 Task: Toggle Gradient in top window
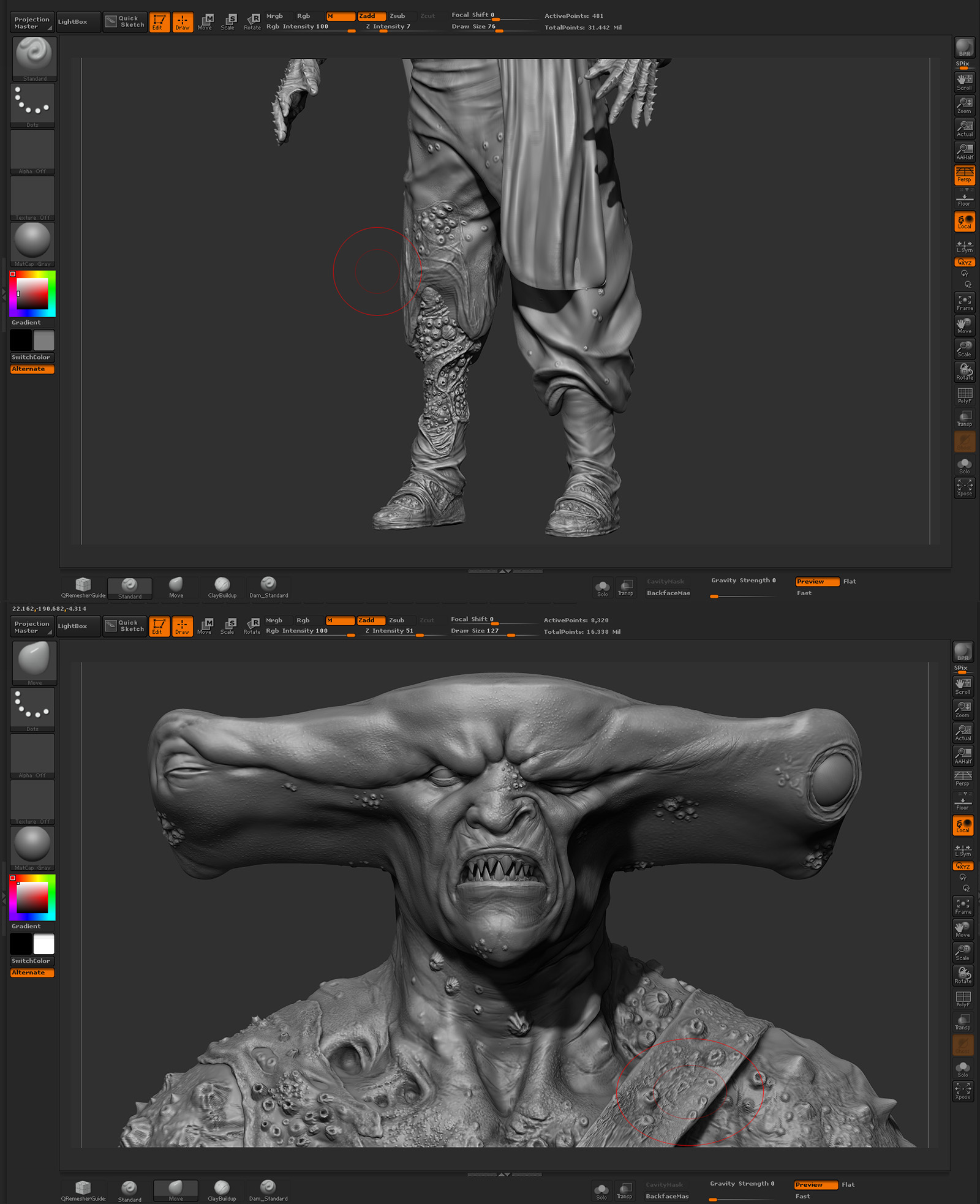pos(26,323)
